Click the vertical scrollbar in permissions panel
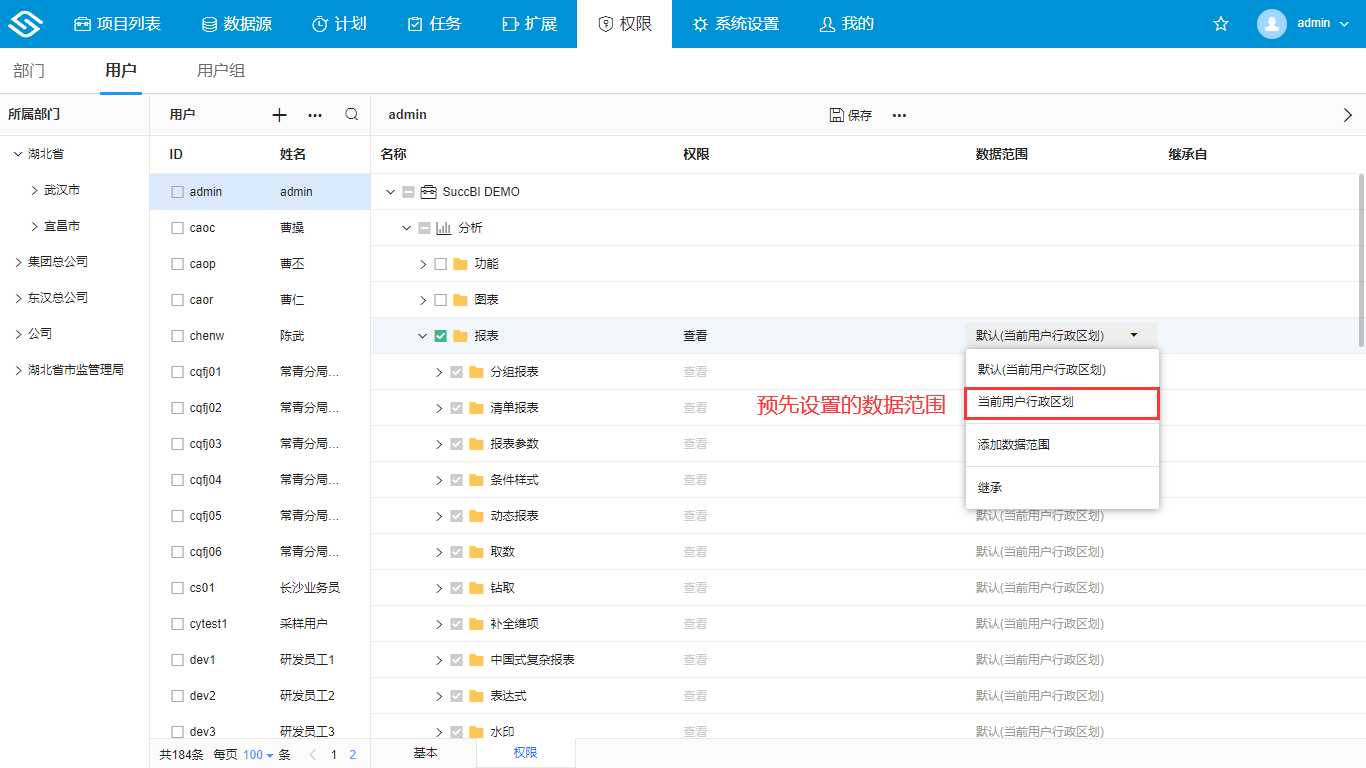Viewport: 1366px width, 768px height. pyautogui.click(x=1360, y=260)
